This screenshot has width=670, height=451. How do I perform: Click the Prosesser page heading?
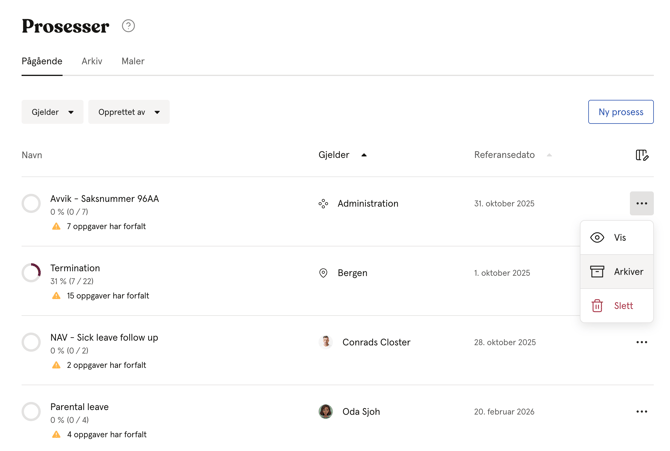pyautogui.click(x=65, y=26)
